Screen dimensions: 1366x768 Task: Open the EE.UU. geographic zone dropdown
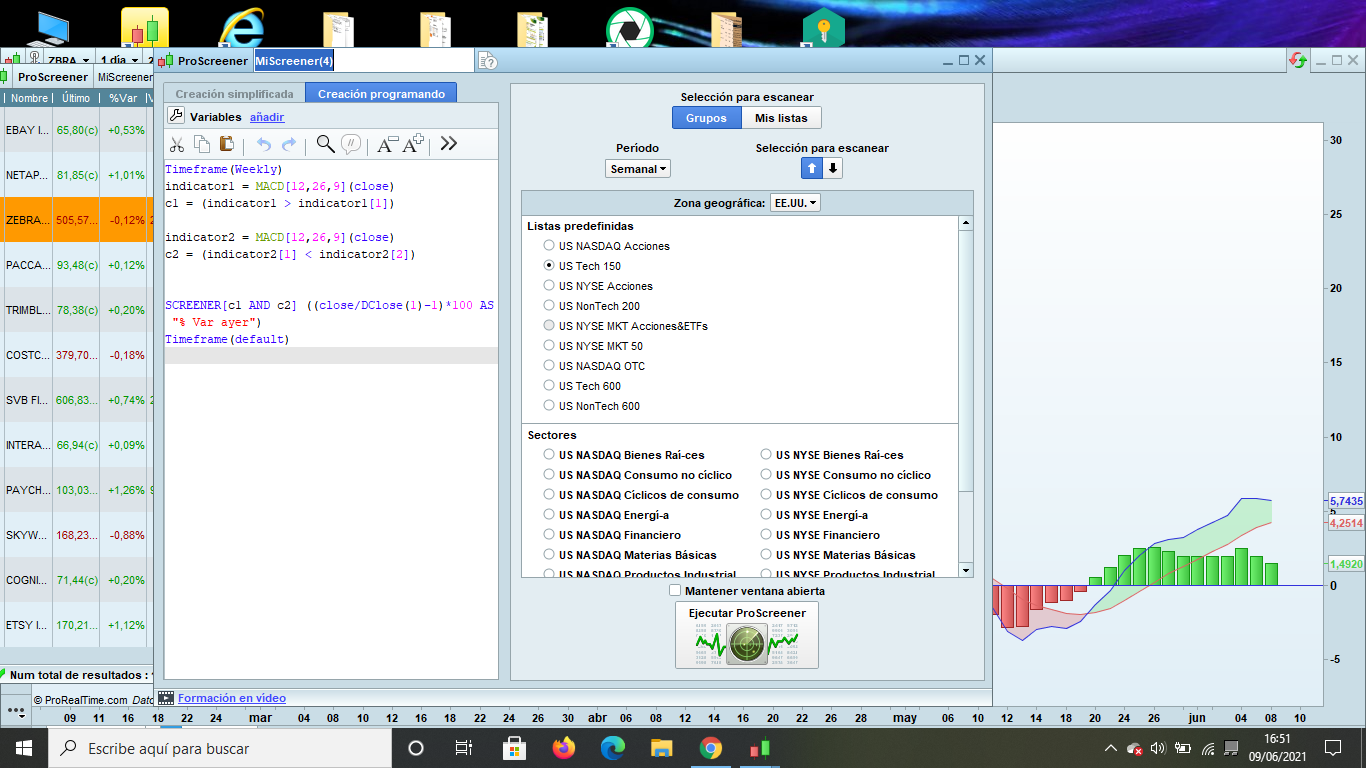pos(795,203)
